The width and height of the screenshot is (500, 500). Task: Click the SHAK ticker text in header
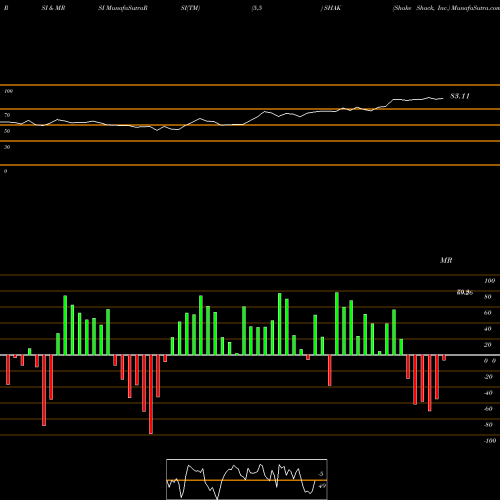coord(332,8)
